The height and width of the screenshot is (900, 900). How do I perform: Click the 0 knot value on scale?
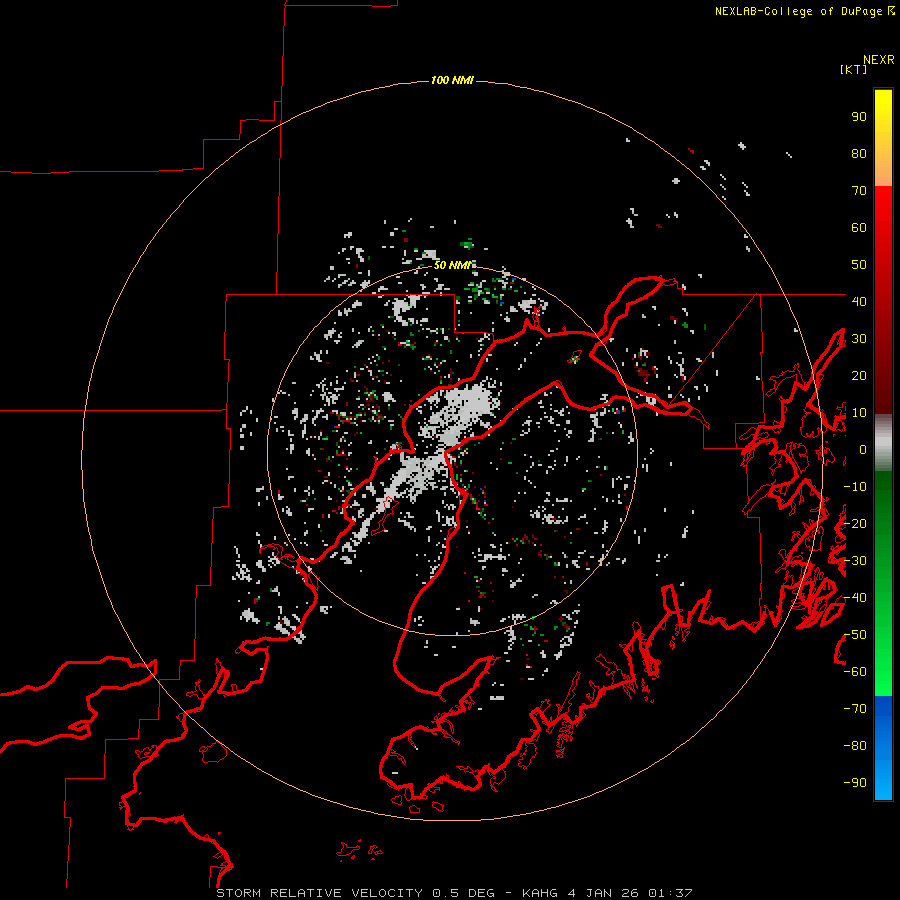pyautogui.click(x=863, y=449)
